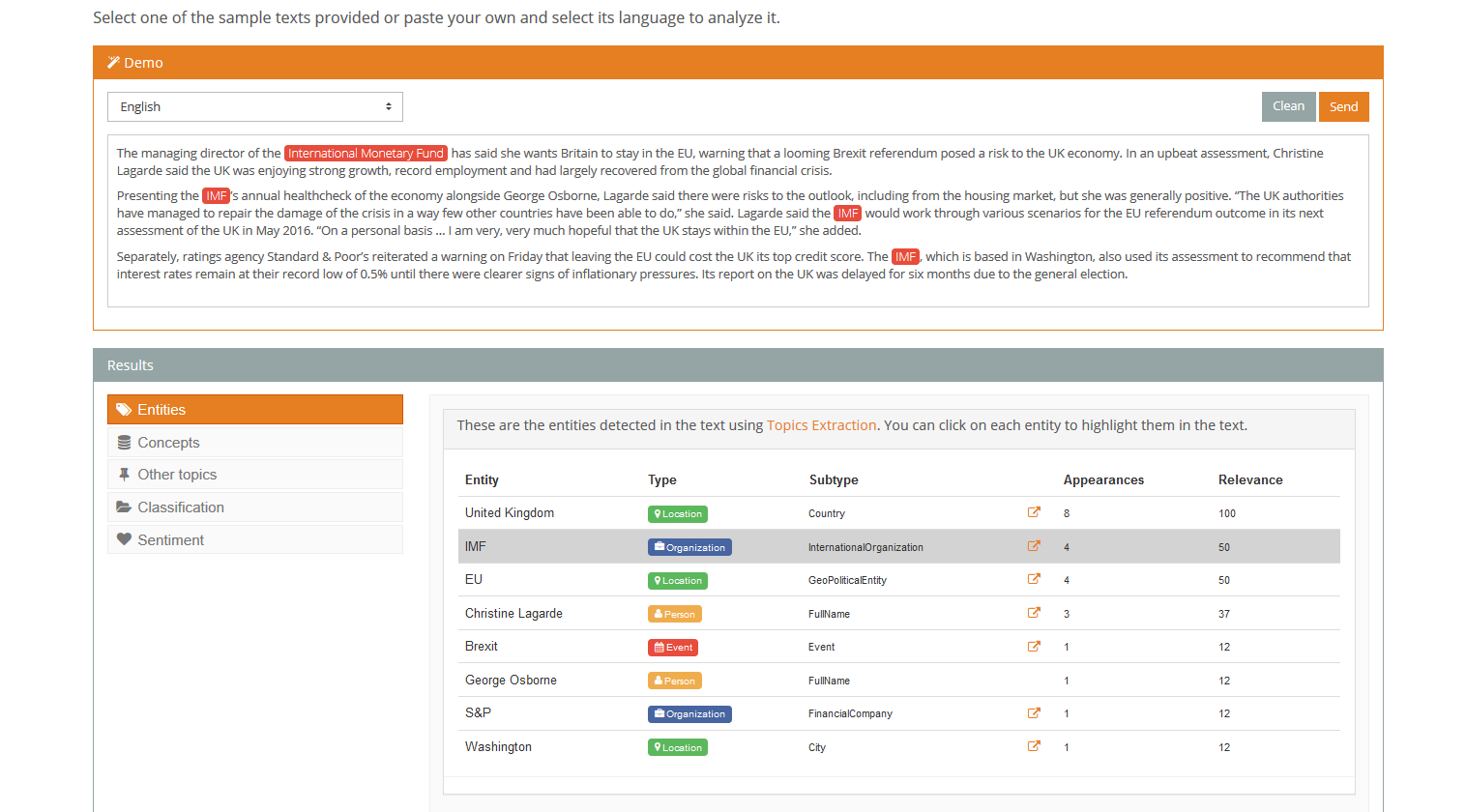Follow the Topics Extraction link

click(822, 425)
